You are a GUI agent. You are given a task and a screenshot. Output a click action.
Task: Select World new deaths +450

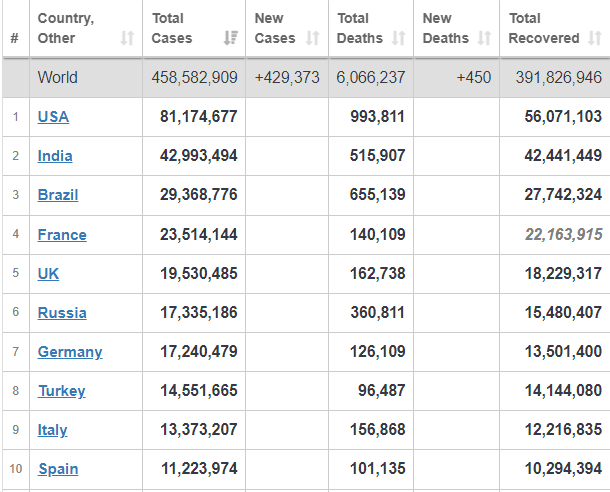click(474, 77)
